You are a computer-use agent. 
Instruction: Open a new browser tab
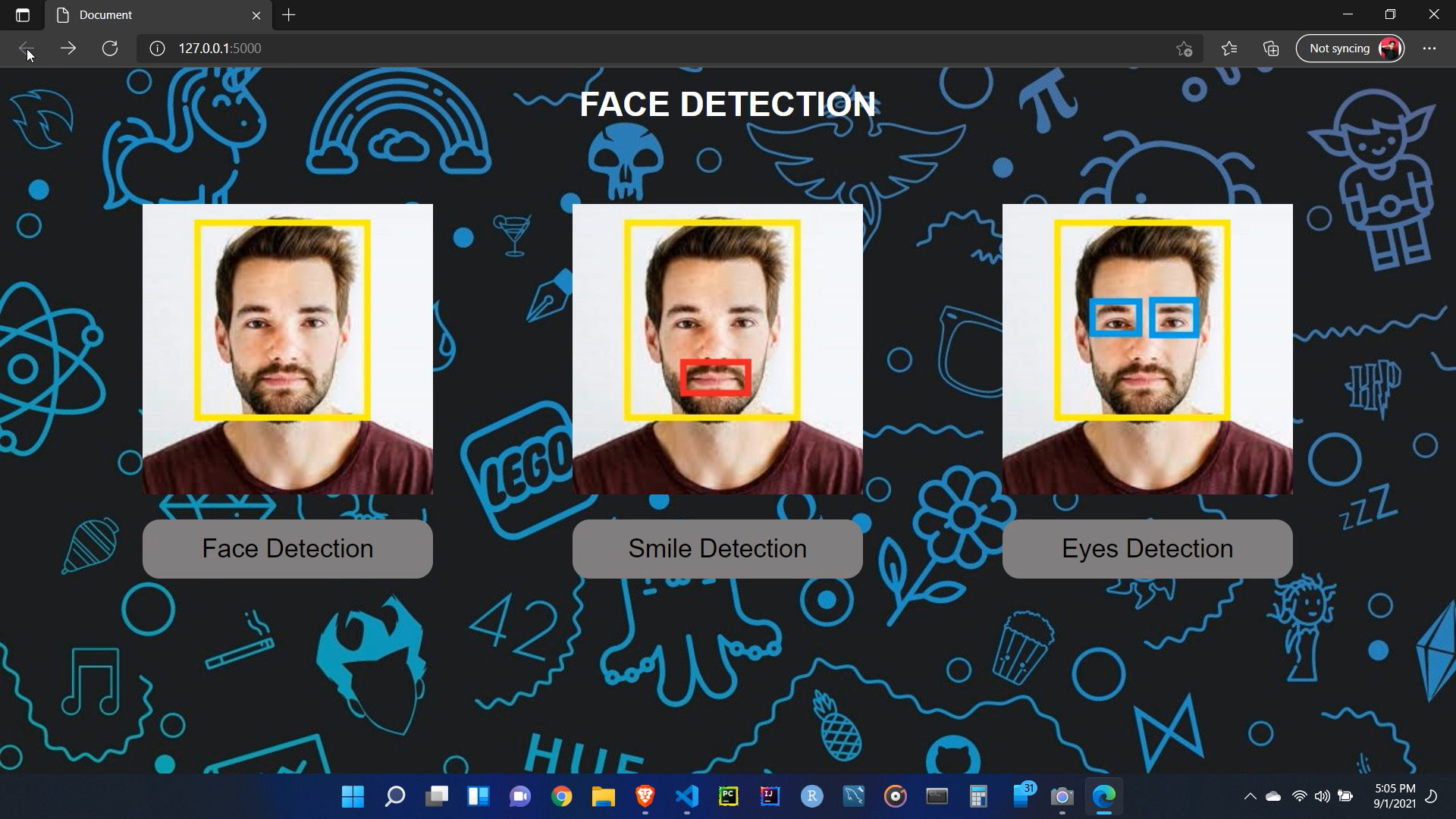289,15
